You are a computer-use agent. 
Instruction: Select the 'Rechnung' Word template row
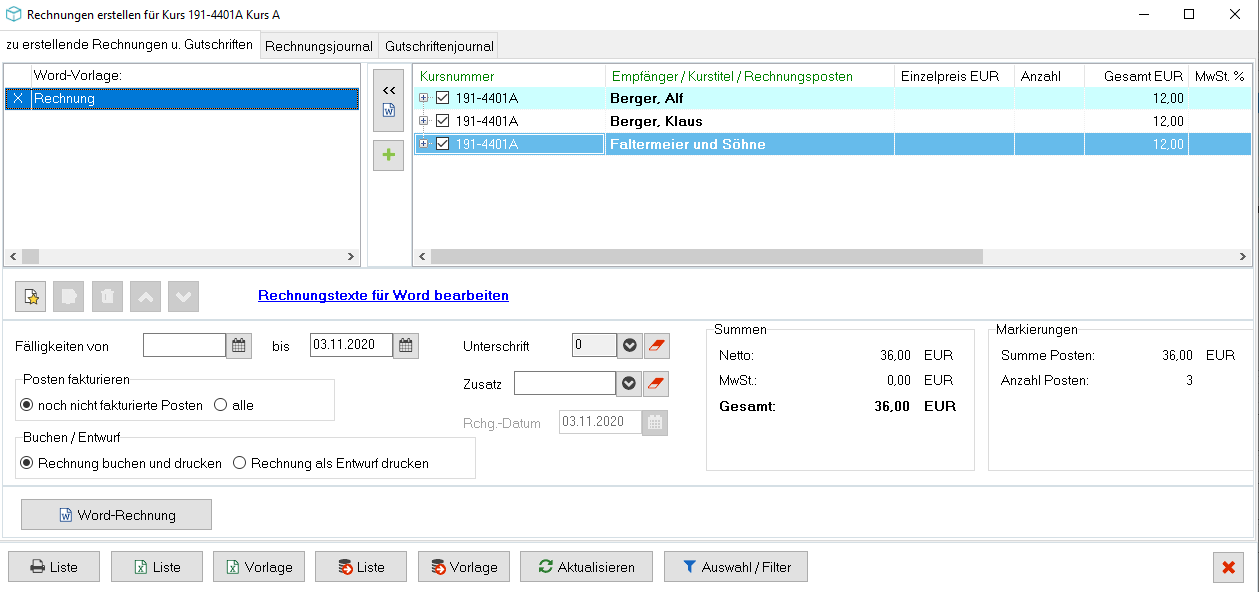(182, 98)
